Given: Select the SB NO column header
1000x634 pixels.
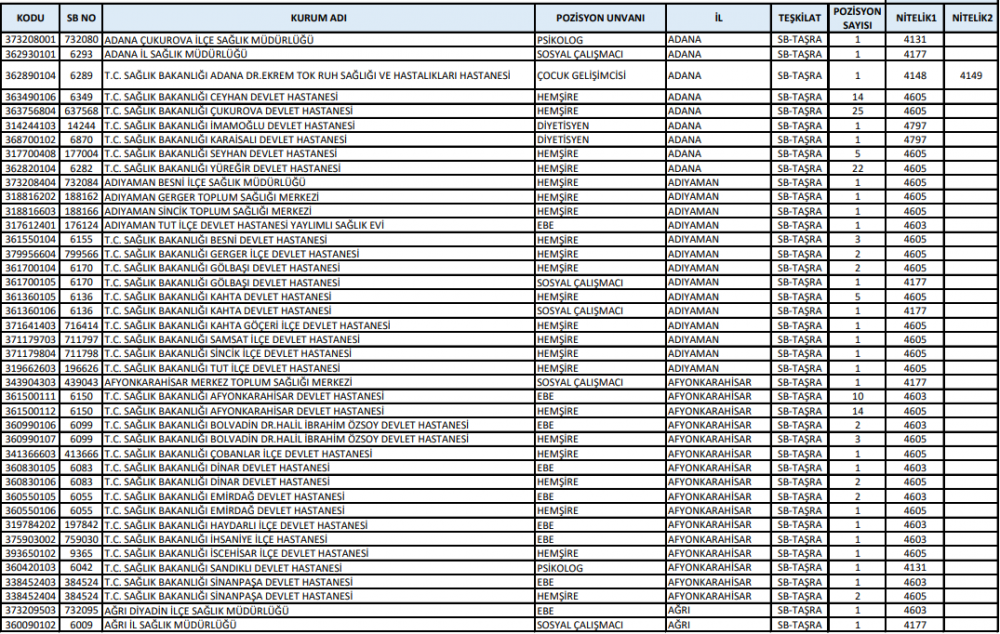Looking at the screenshot, I should click(81, 18).
